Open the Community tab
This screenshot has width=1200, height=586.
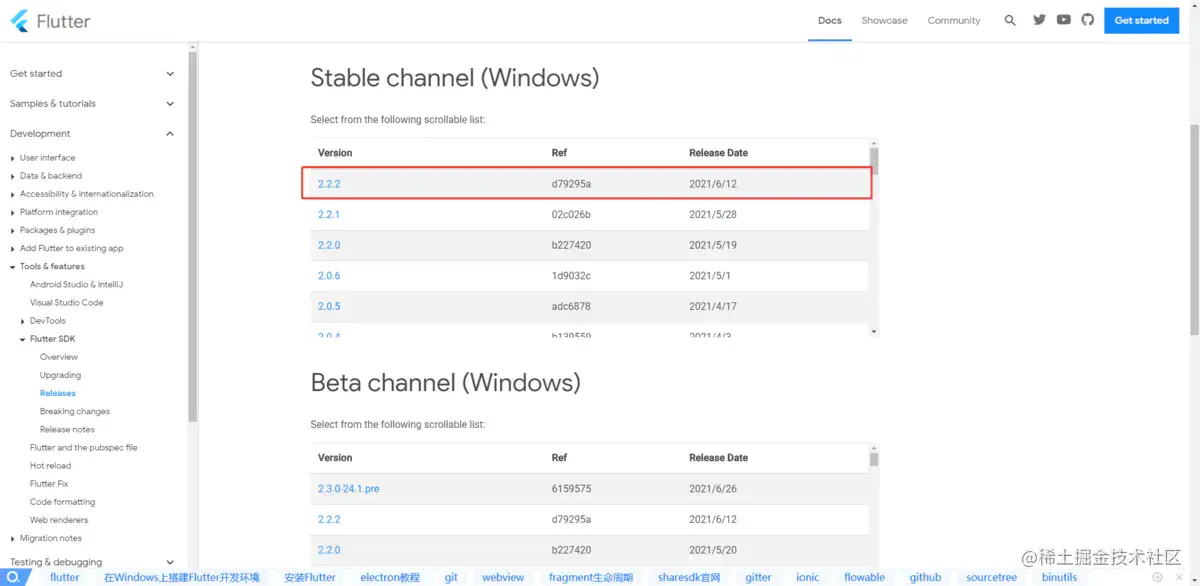[x=953, y=20]
